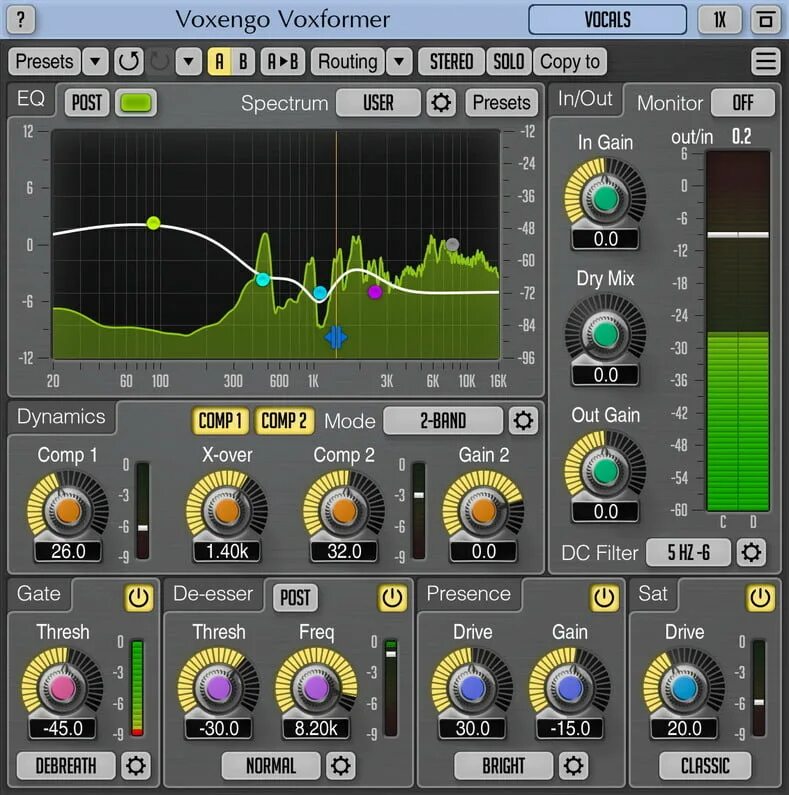789x795 pixels.
Task: Open DC Filter 5 HZ -6 selector
Action: pos(688,552)
